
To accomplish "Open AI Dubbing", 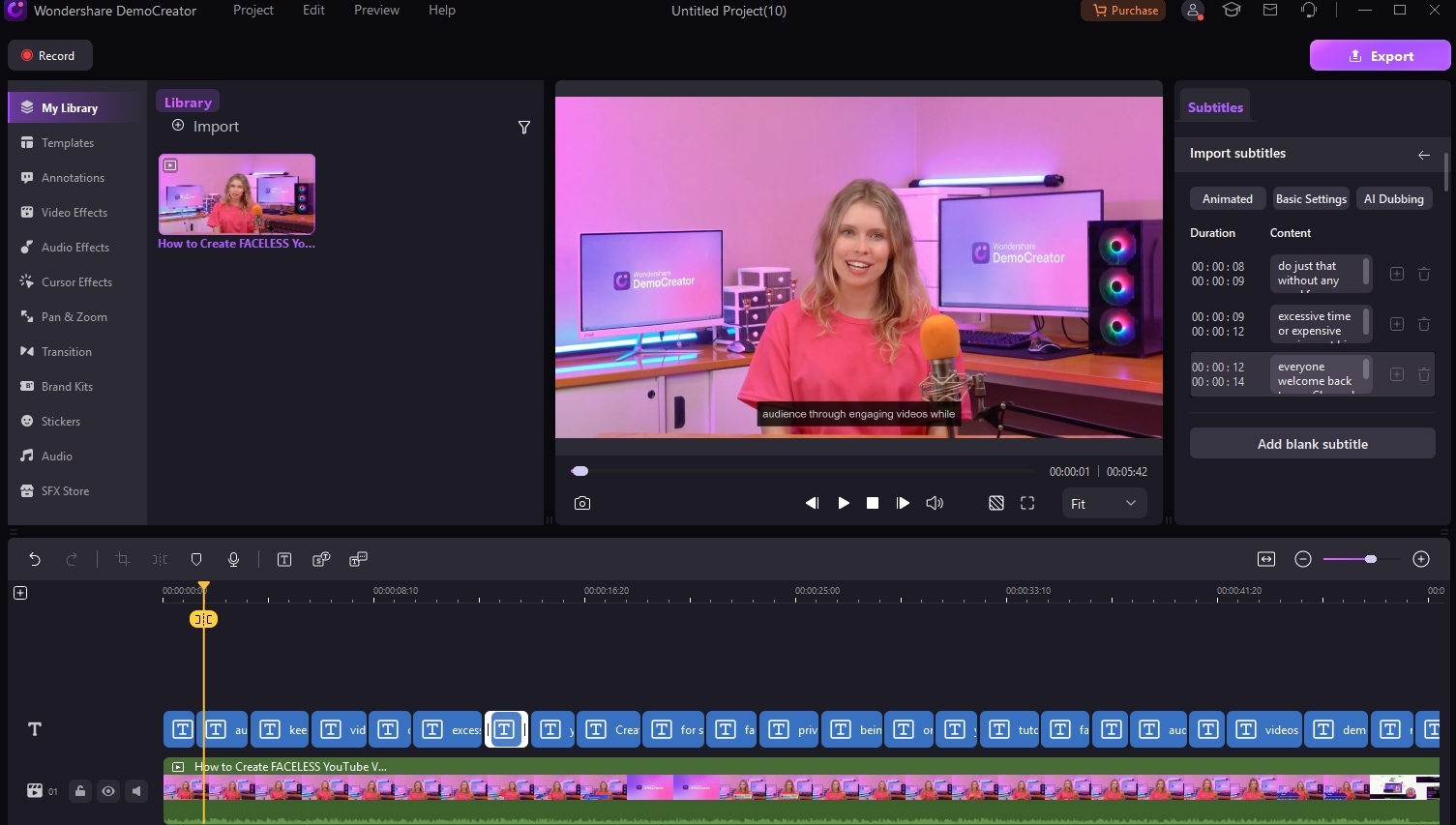I will point(1394,199).
